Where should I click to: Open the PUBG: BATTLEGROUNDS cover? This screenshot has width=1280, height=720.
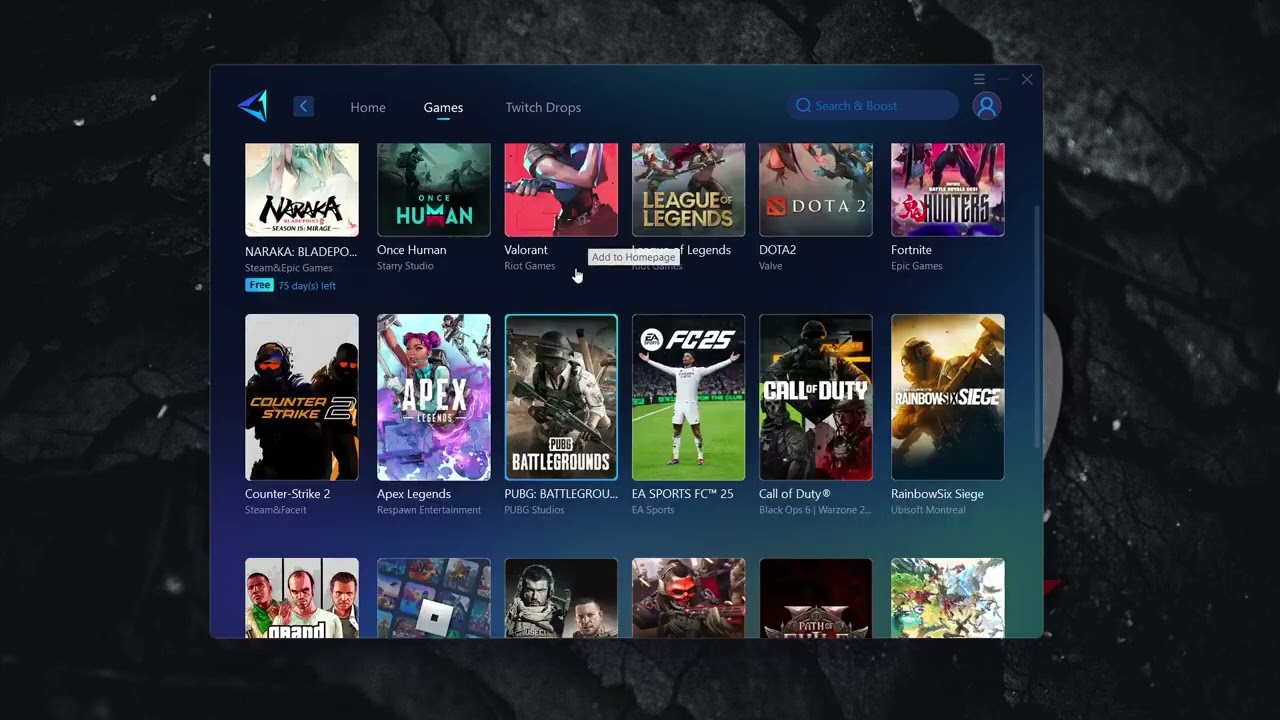(x=561, y=397)
